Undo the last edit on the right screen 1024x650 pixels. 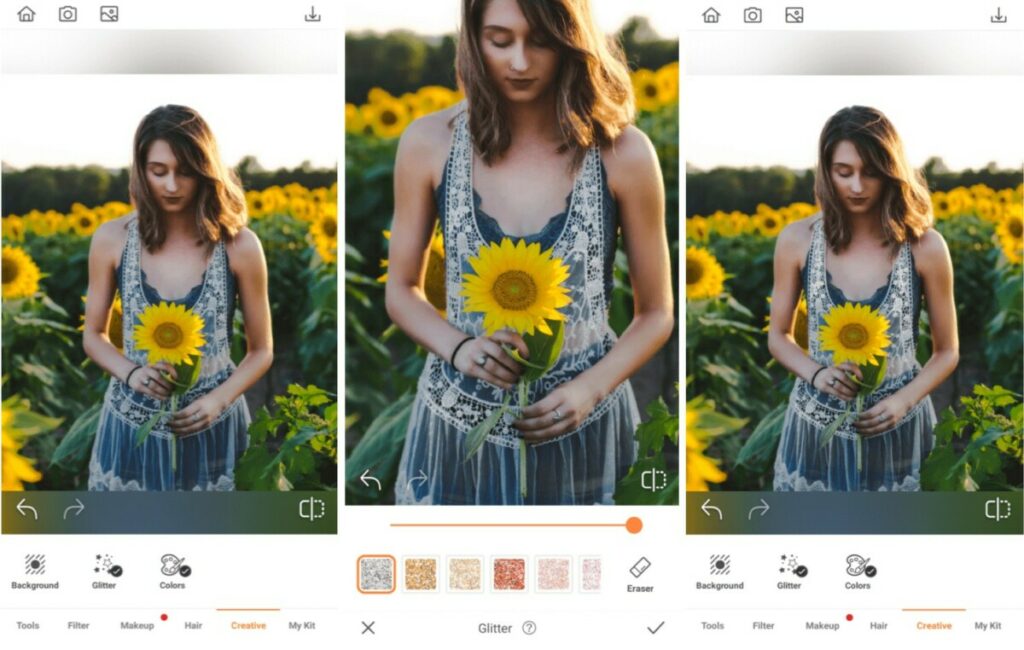pos(712,508)
